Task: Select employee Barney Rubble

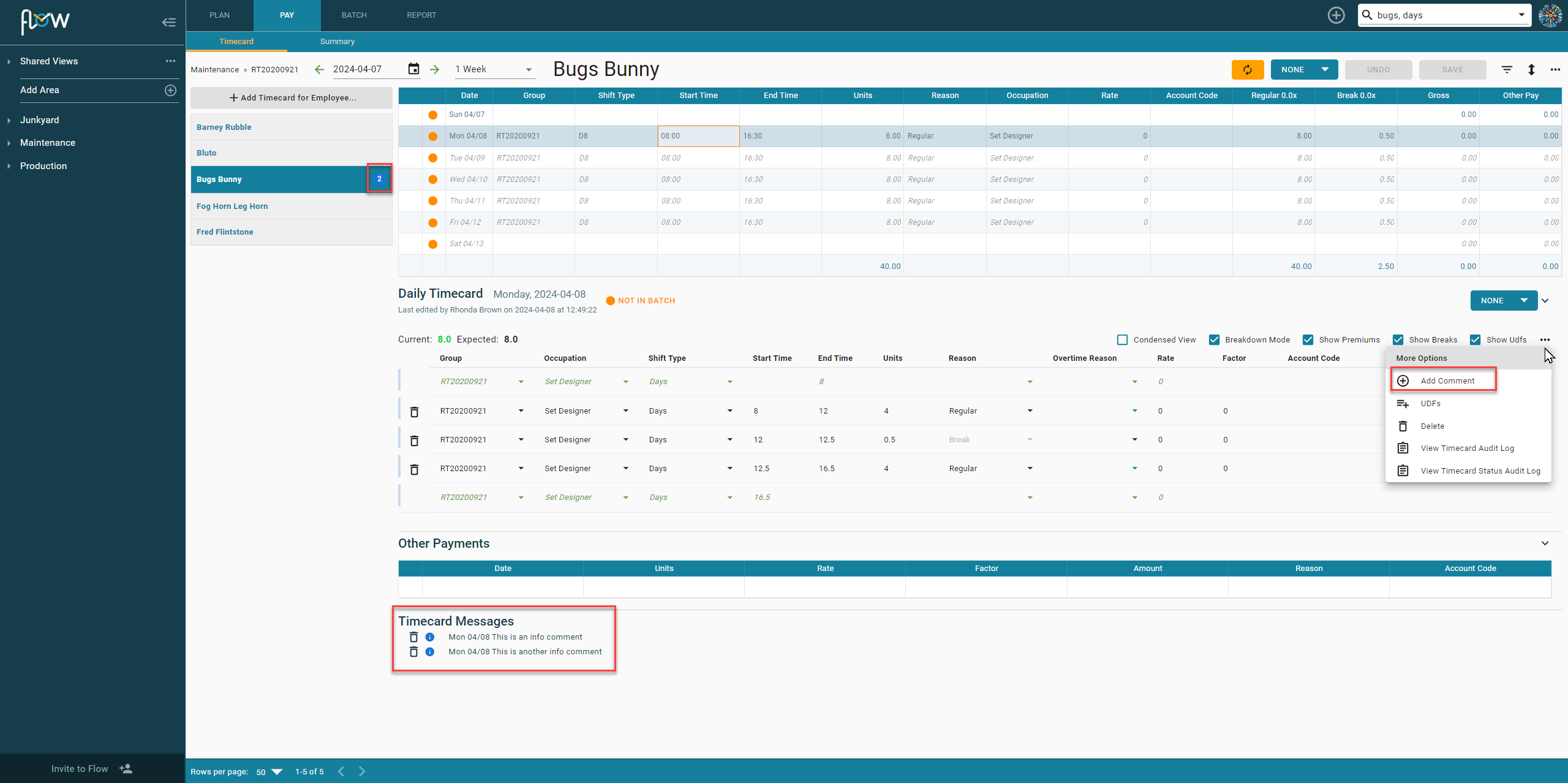Action: 292,127
